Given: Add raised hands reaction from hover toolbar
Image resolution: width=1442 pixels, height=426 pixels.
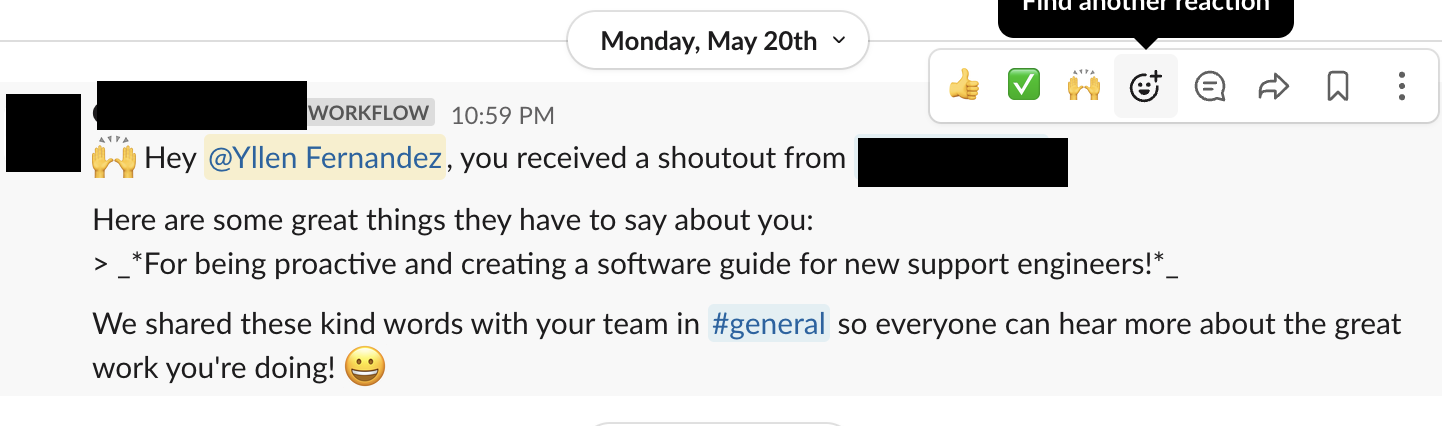Looking at the screenshot, I should [x=1083, y=87].
